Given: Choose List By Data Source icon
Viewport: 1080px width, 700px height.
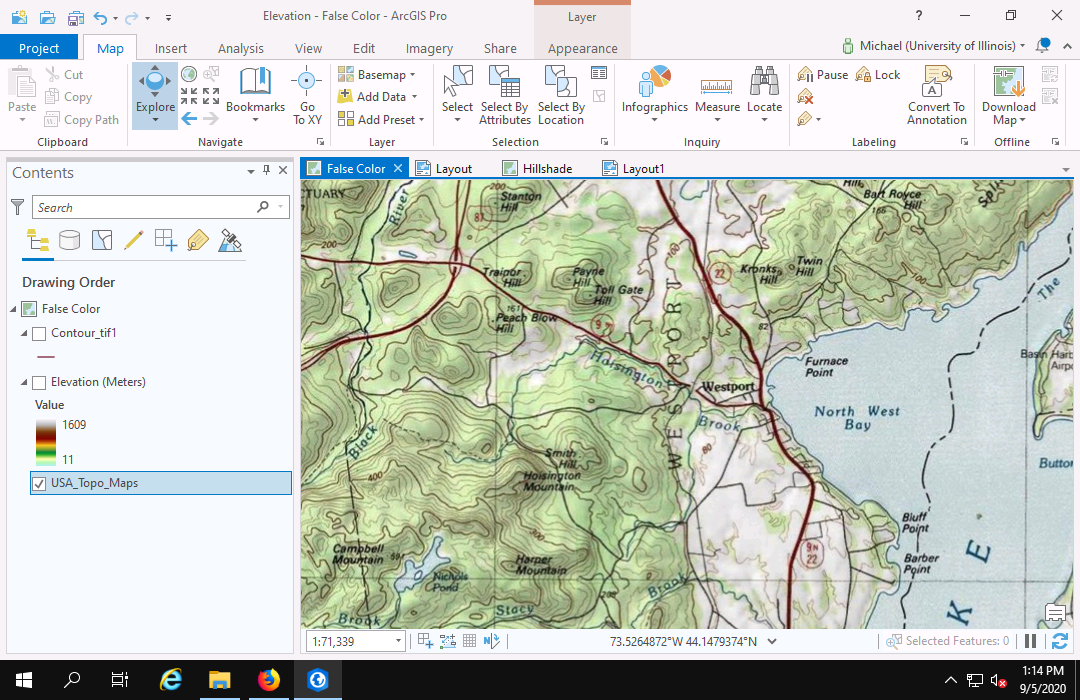Looking at the screenshot, I should click(69, 240).
